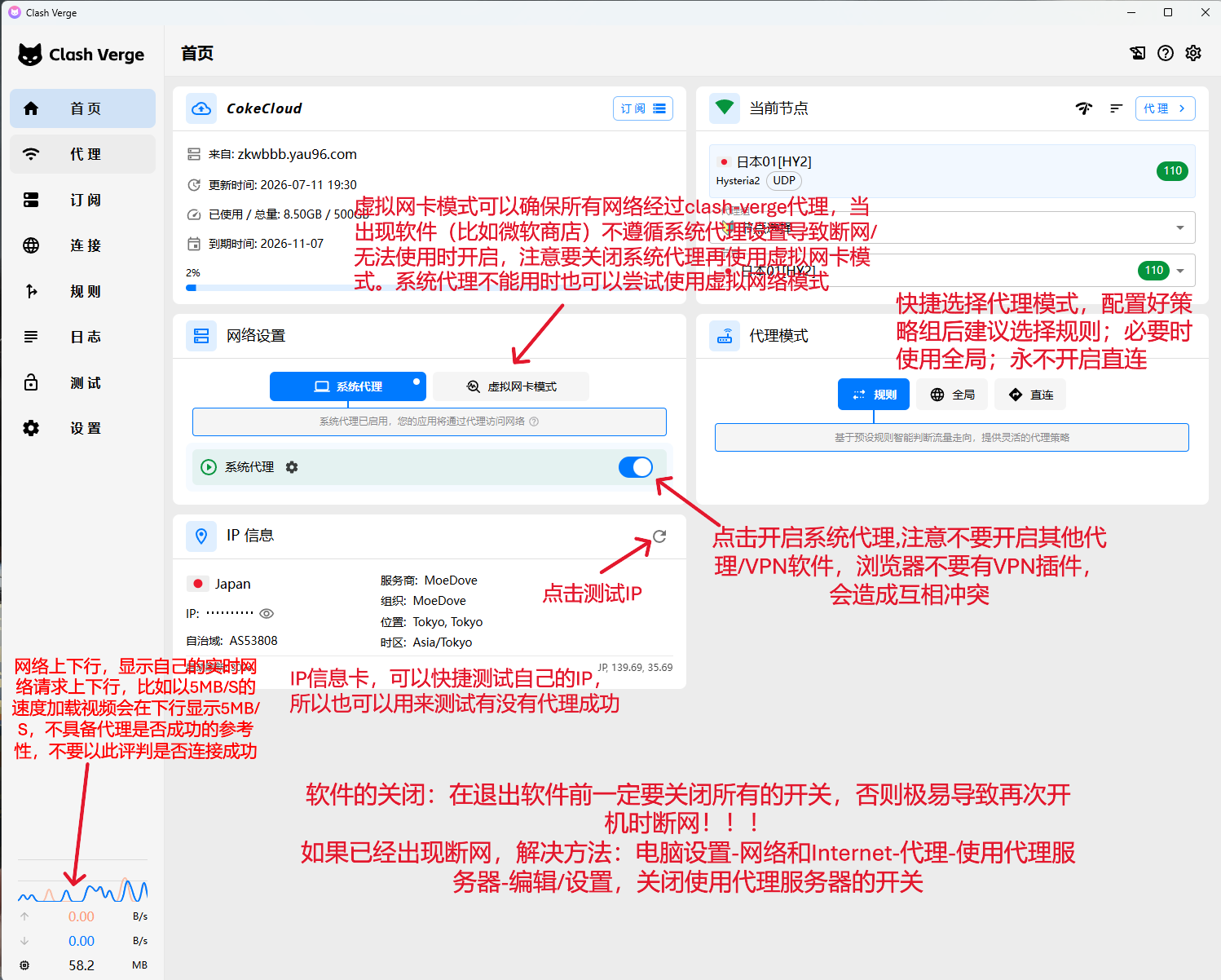
Task: Click the refresh clock icon beside 更新时间
Action: [194, 185]
